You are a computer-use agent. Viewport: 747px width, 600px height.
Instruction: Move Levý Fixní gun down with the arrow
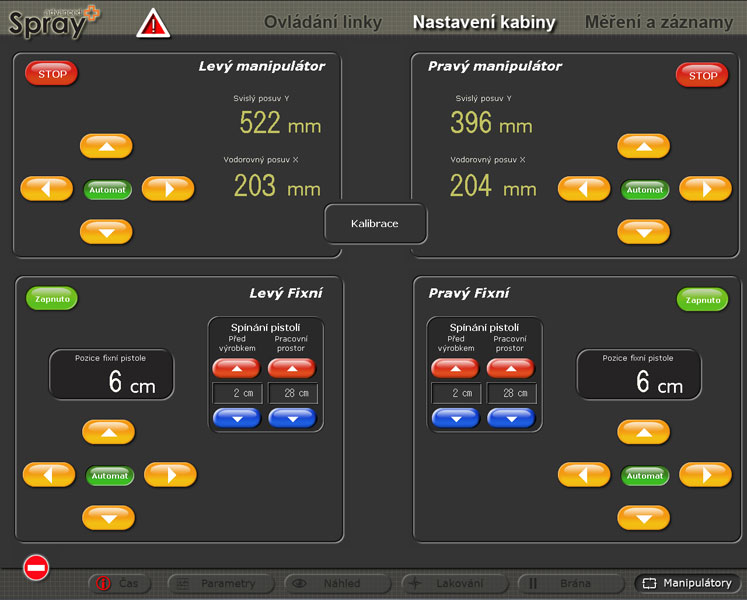[x=108, y=517]
